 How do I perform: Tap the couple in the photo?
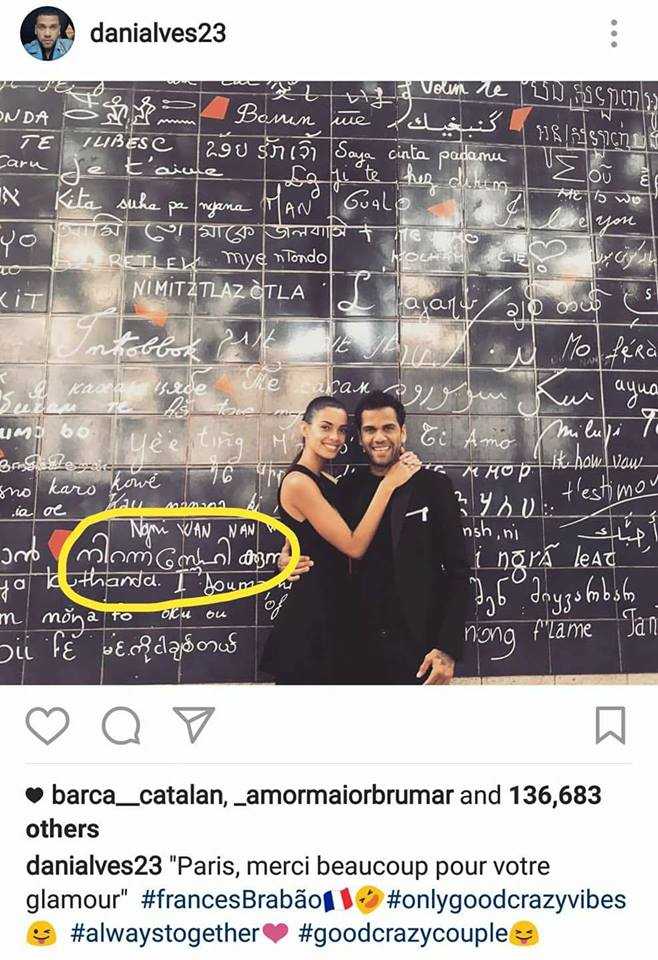click(x=365, y=538)
